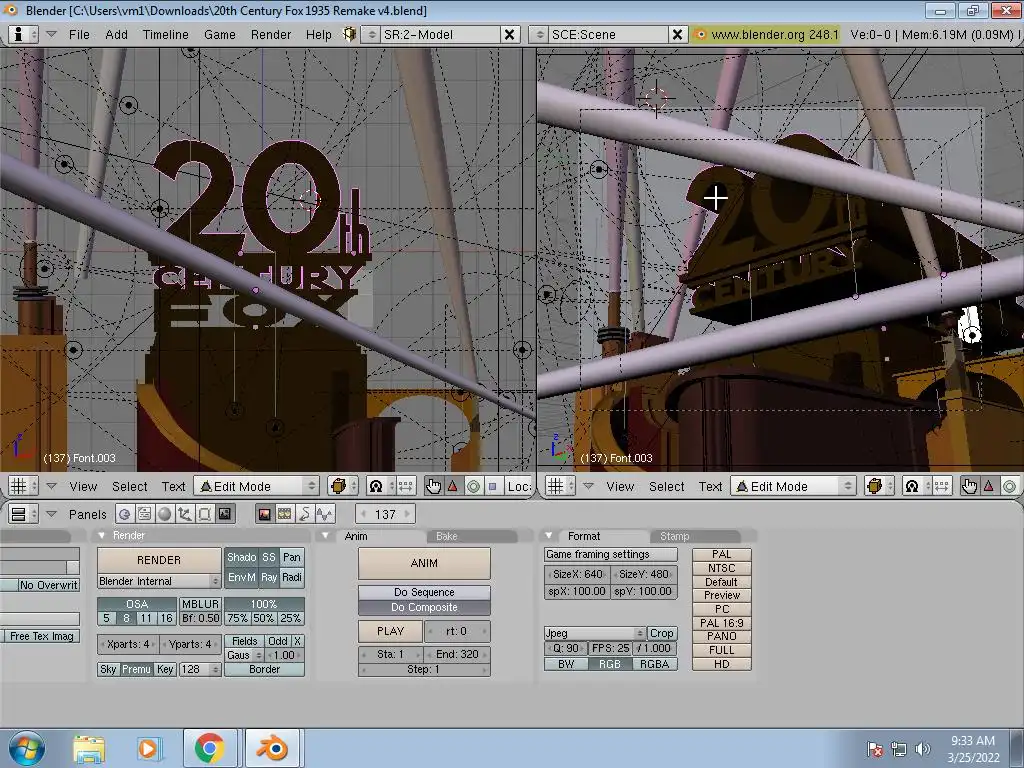Show Render buttons sub-context icon

click(264, 514)
